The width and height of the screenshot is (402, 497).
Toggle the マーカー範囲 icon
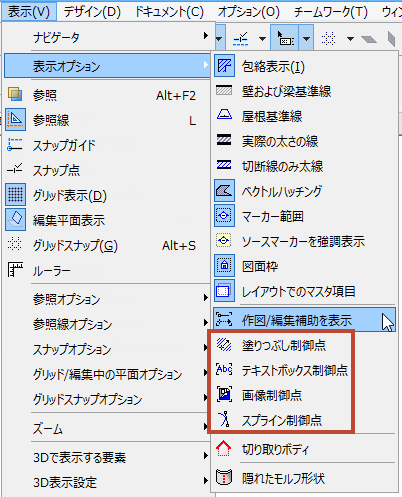click(x=224, y=216)
